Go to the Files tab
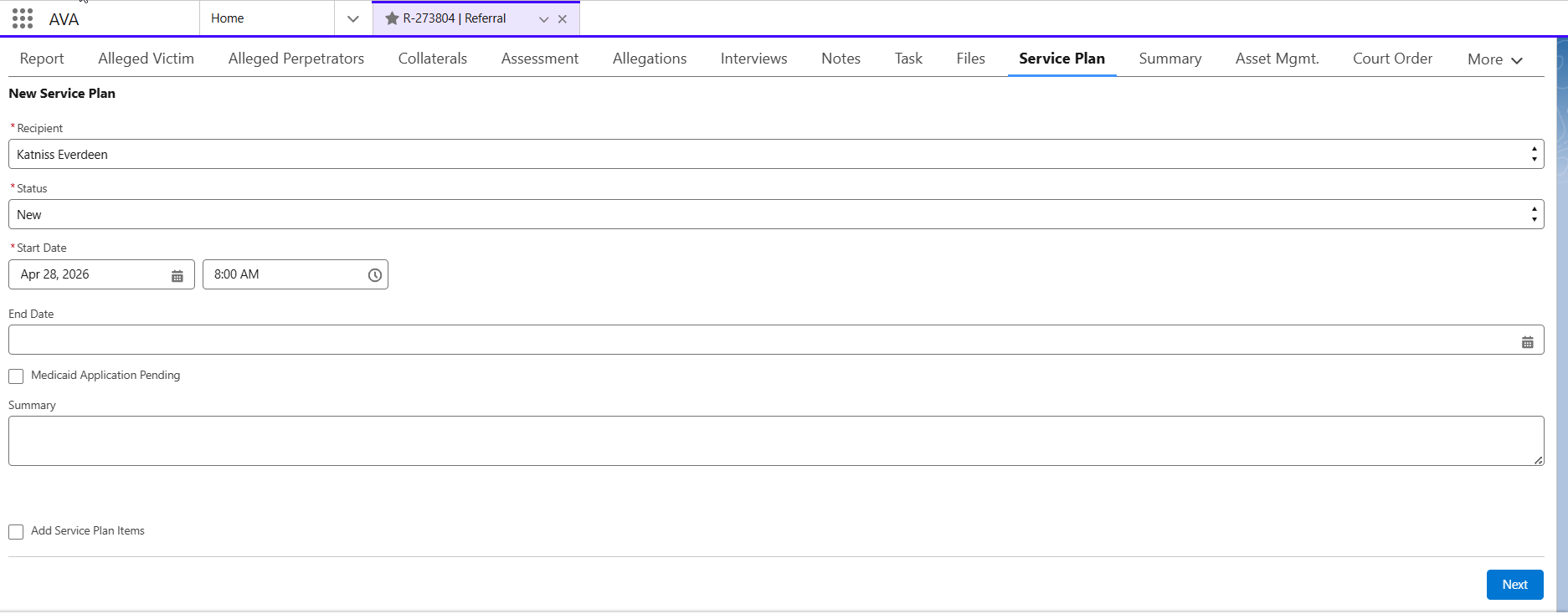 point(971,59)
